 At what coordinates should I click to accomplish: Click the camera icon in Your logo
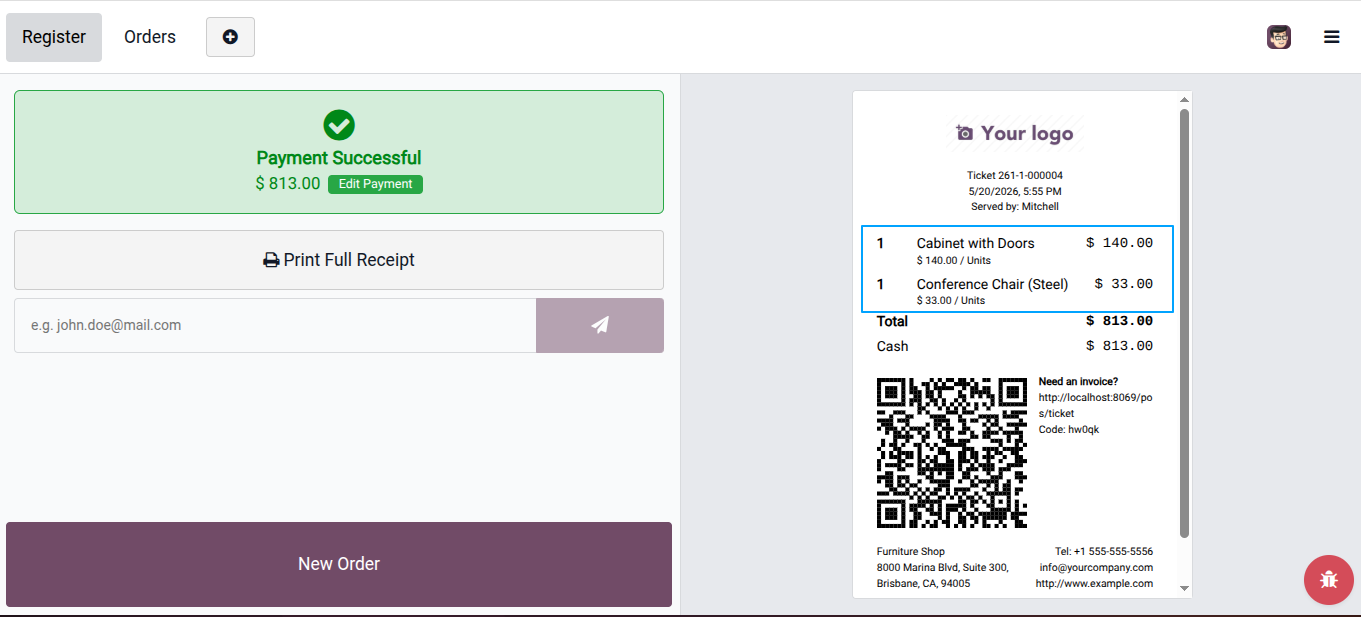point(964,133)
